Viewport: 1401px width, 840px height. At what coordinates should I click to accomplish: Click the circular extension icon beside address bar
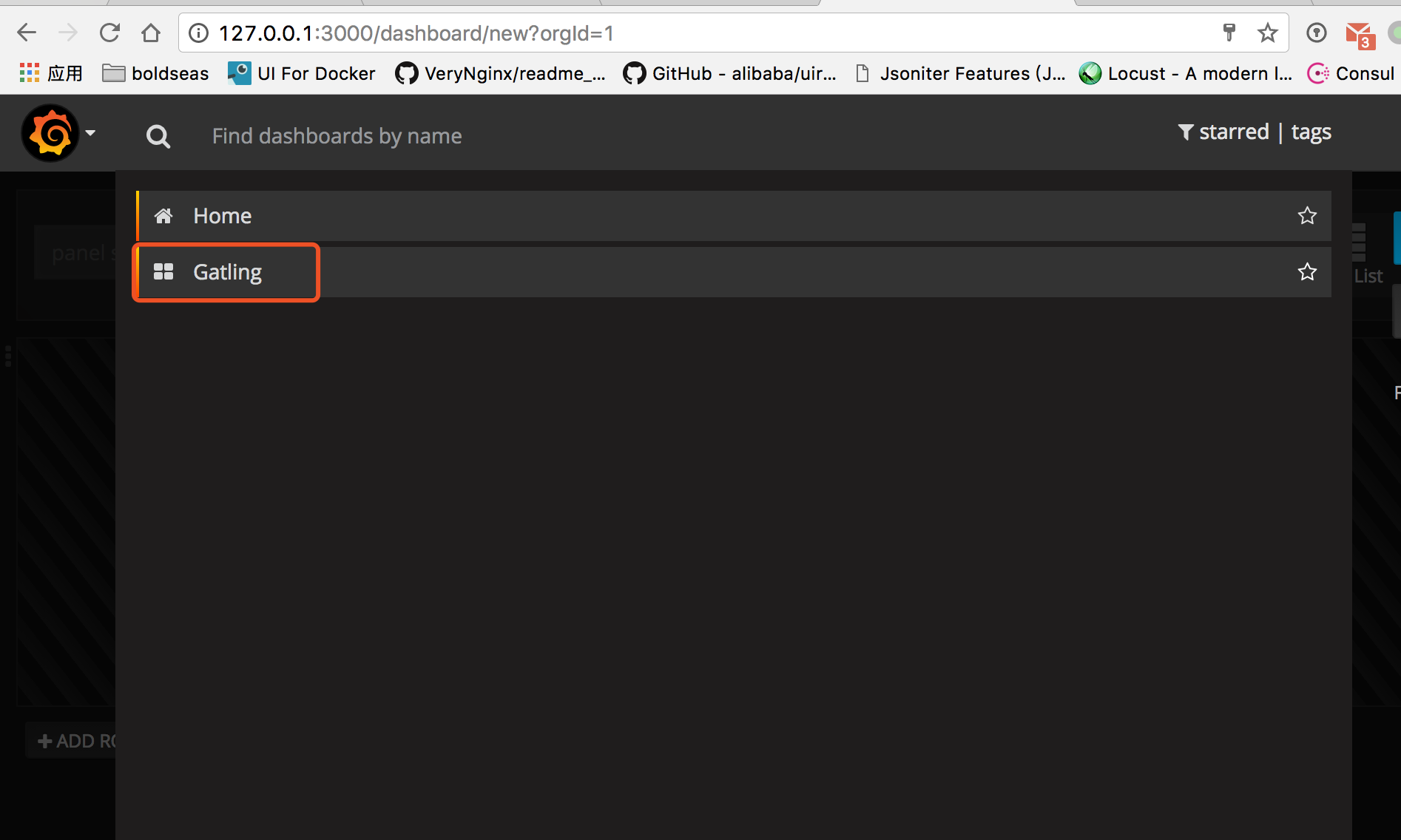tap(1316, 33)
